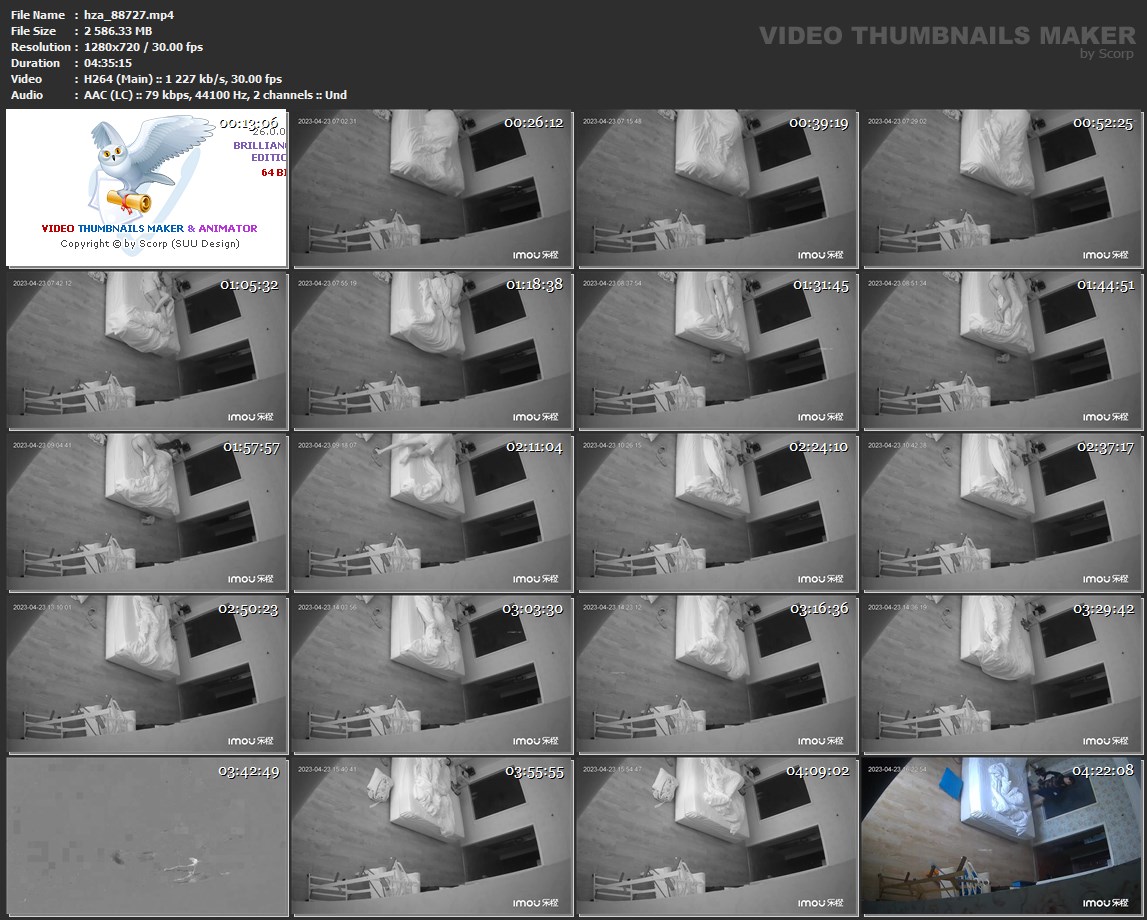Screen dimensions: 1147x920
Task: Pick the thumbnail stamped 01:31:45
Action: click(x=718, y=350)
